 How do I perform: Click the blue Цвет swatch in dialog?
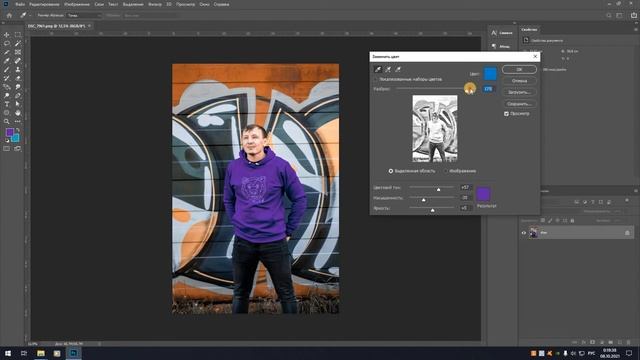490,74
